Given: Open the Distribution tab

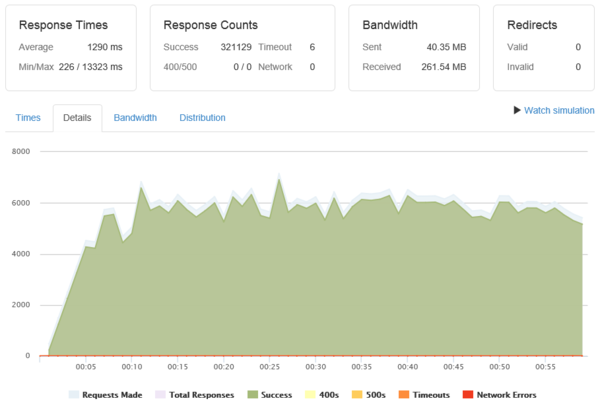Looking at the screenshot, I should click(202, 118).
